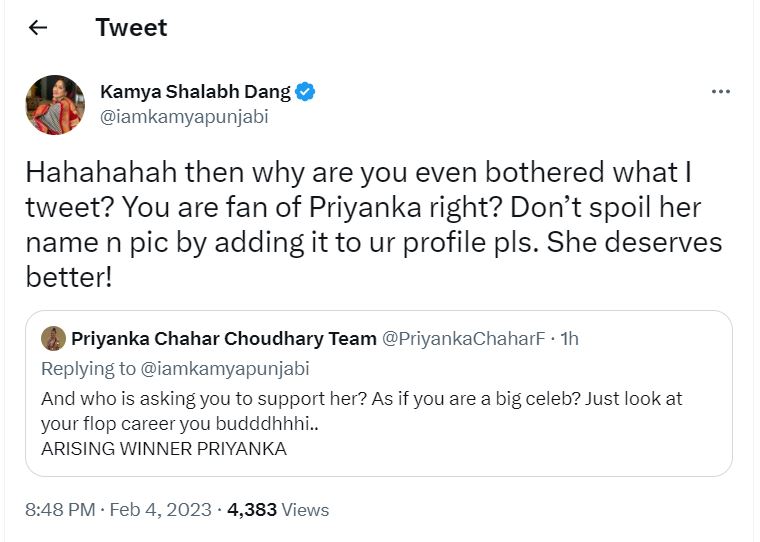Click the 8:48 PM tweet time

tap(59, 510)
